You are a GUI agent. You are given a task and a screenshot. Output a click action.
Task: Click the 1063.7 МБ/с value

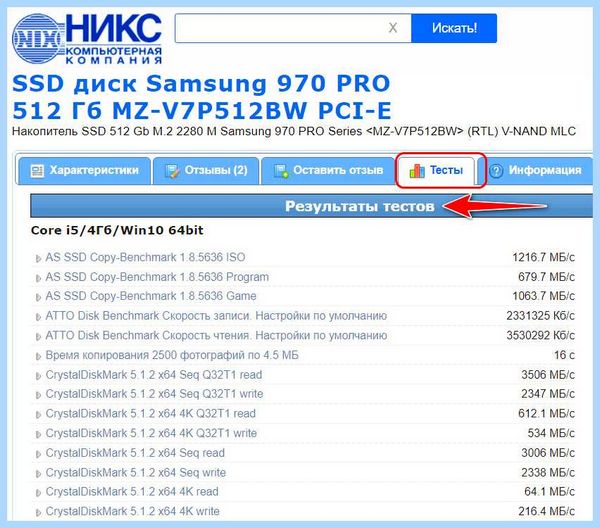coord(543,296)
